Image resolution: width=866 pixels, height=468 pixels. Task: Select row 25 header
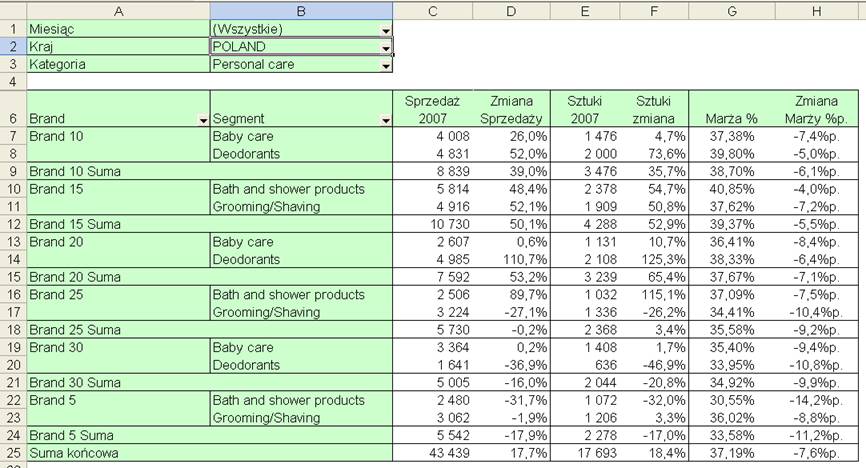point(13,453)
